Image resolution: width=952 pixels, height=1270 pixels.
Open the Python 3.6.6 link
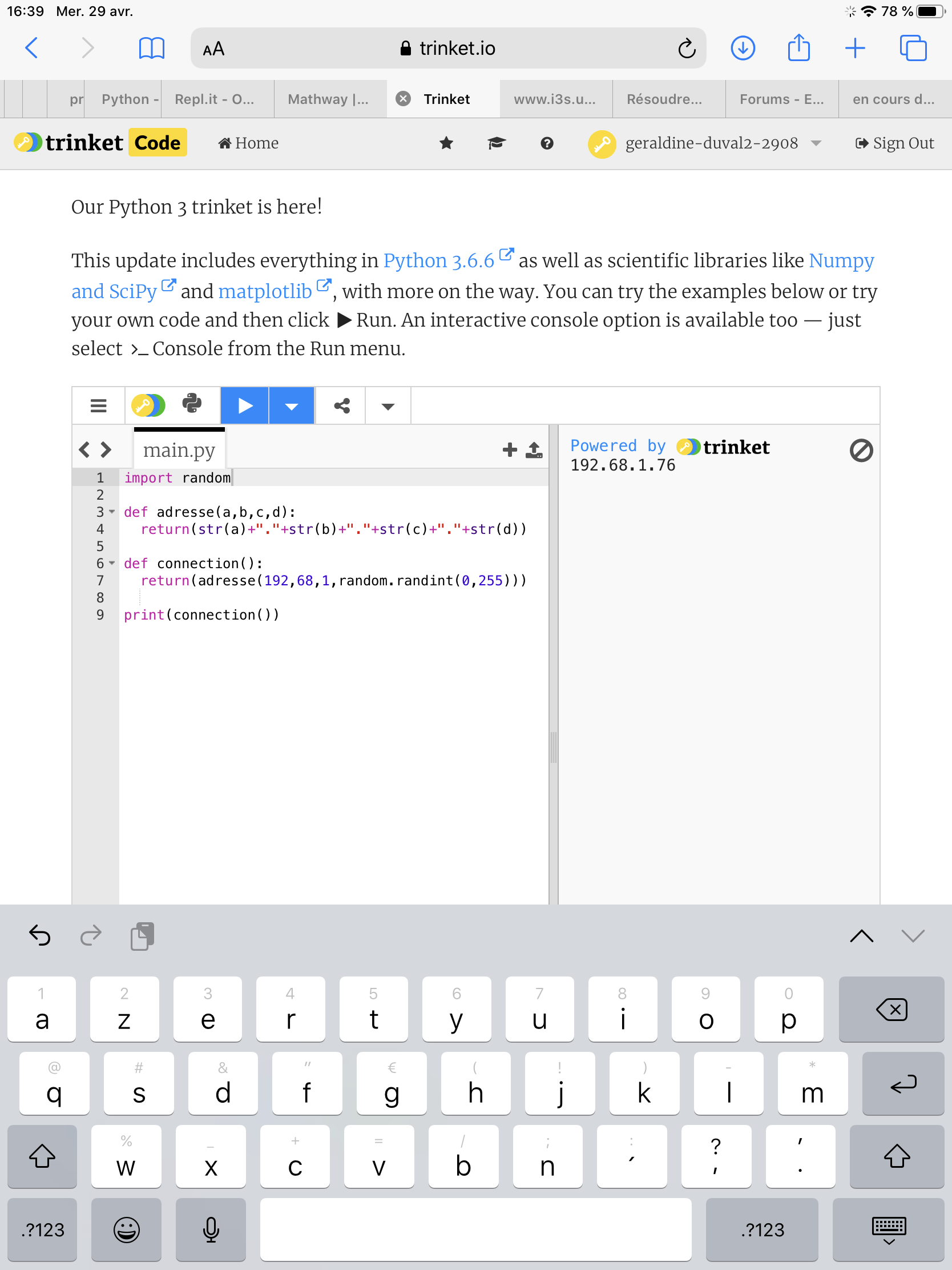pos(438,260)
